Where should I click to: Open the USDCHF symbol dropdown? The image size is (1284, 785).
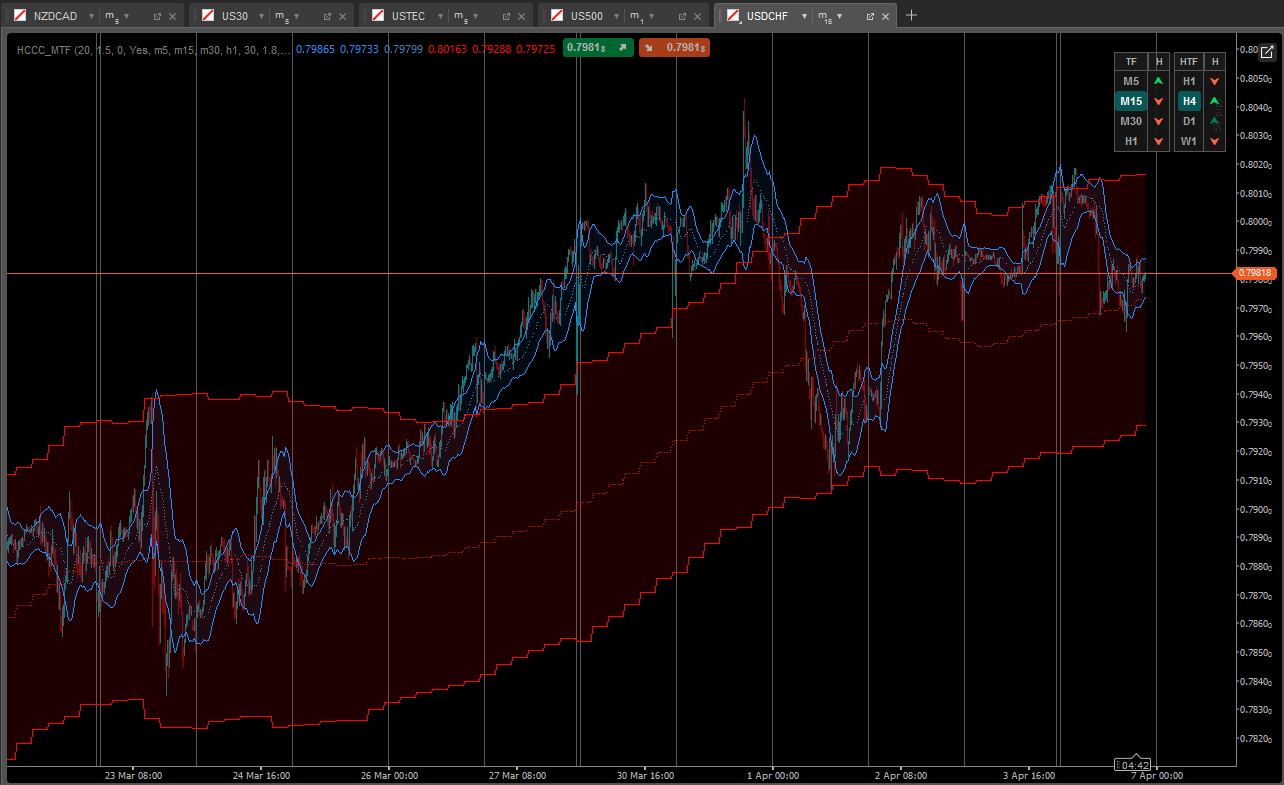(x=804, y=16)
